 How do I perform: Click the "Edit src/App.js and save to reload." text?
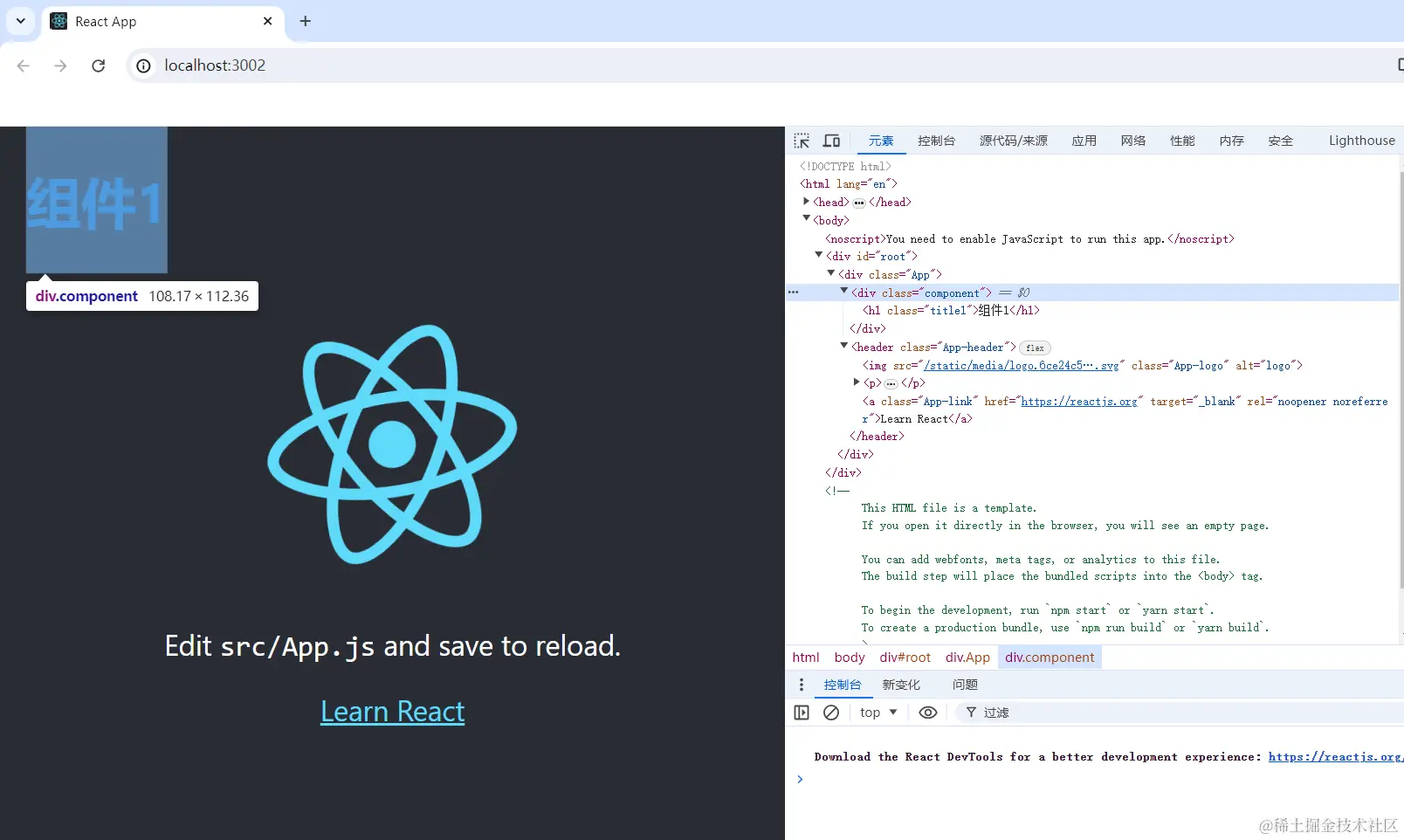pyautogui.click(x=393, y=646)
